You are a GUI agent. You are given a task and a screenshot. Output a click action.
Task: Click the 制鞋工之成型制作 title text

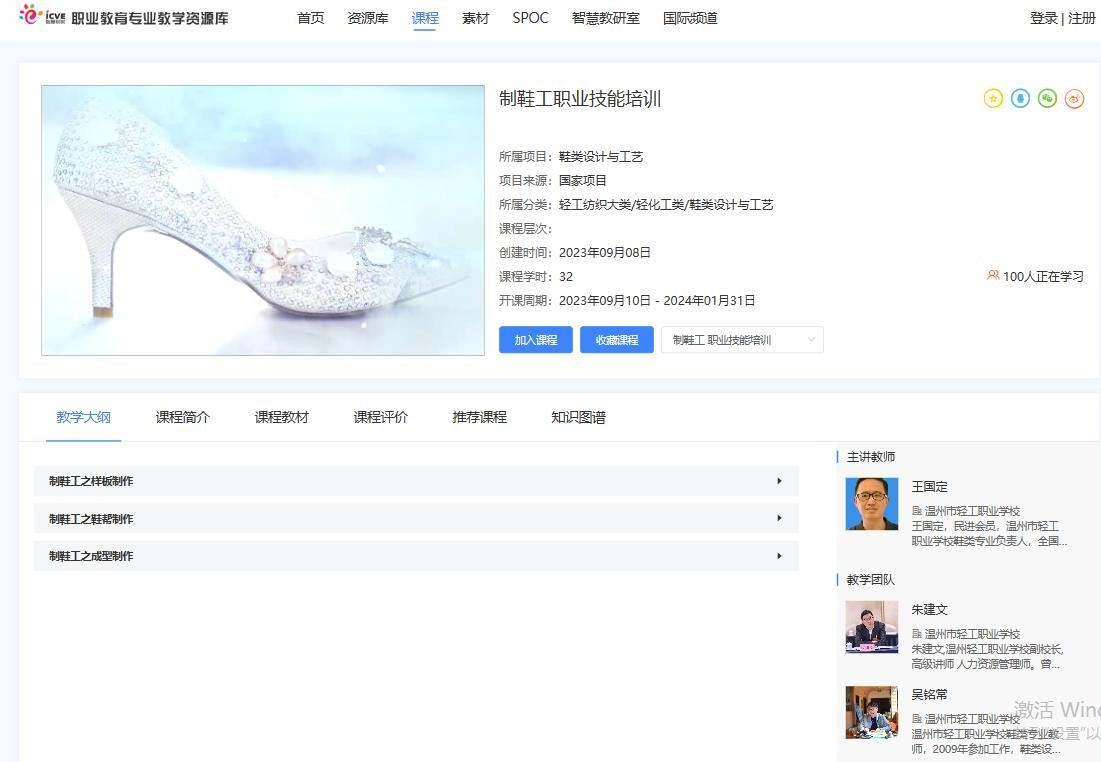[x=91, y=556]
